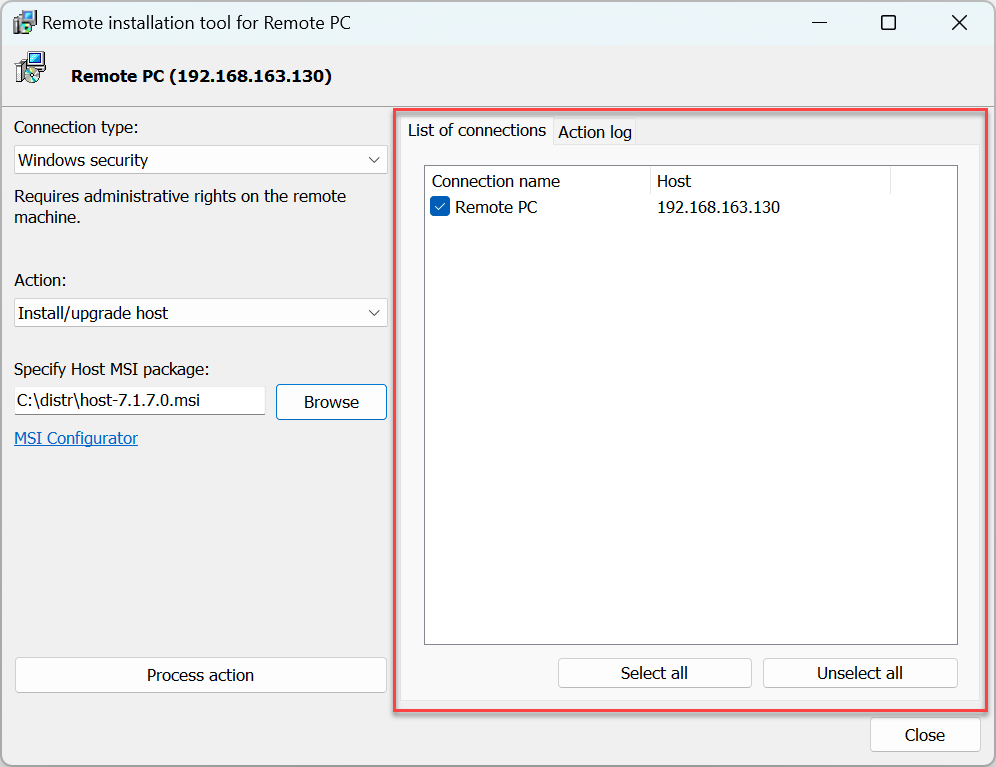Click the installer icon in the title bar

(25, 23)
